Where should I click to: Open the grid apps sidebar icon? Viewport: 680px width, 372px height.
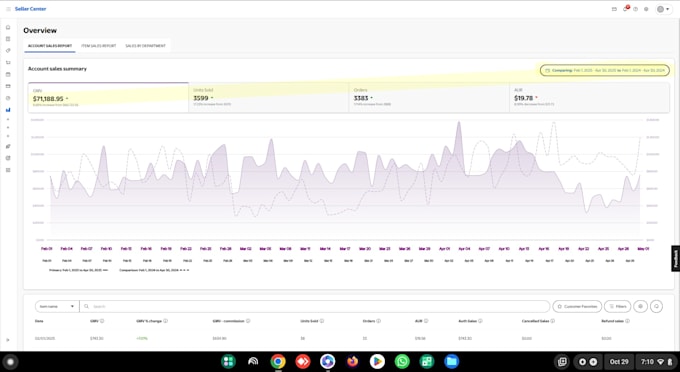[8, 170]
